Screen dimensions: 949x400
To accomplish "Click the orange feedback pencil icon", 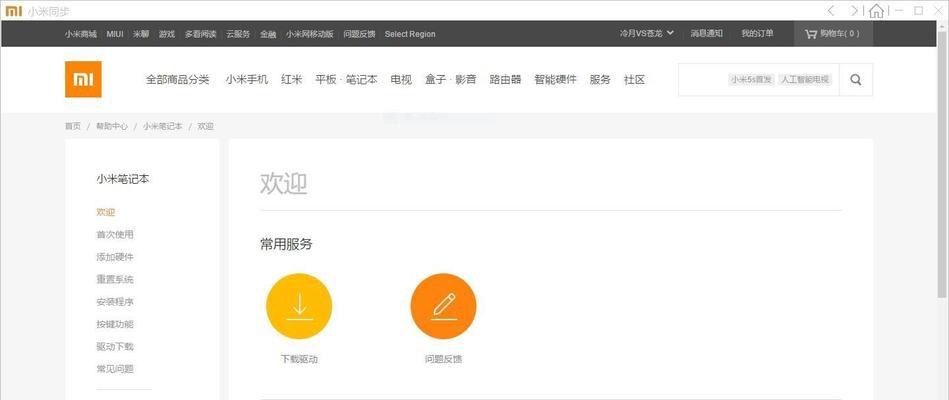I will [443, 306].
